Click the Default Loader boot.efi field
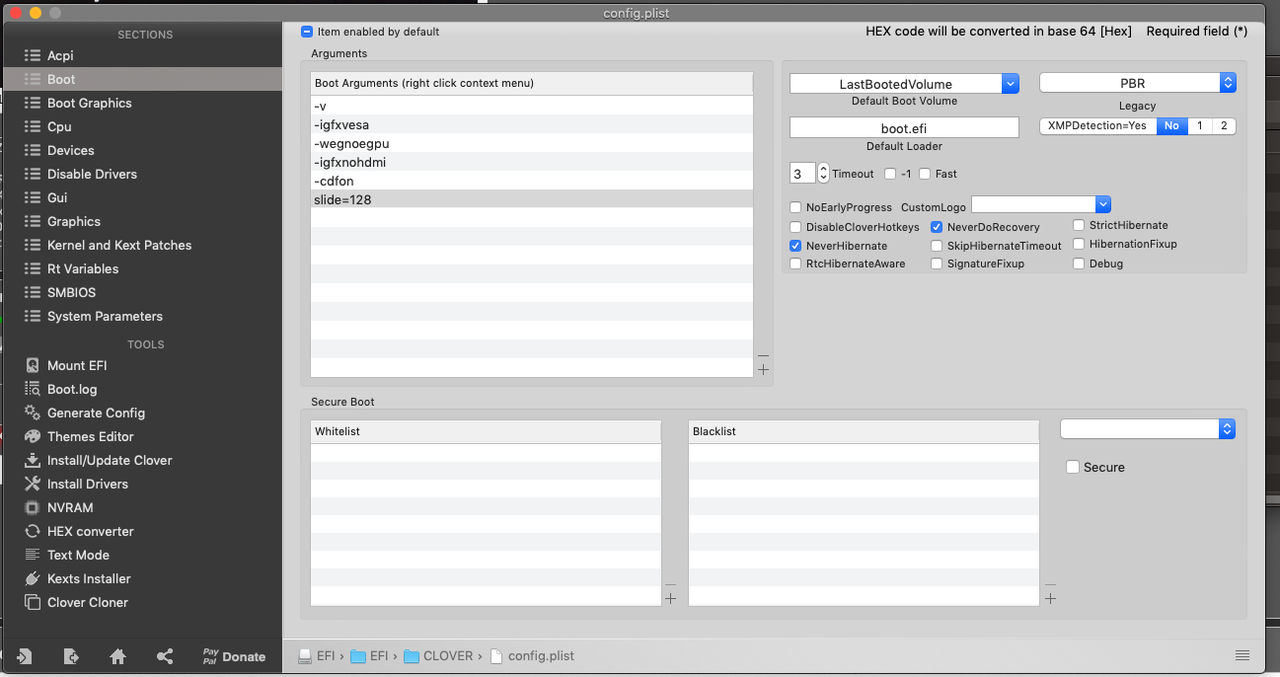Screen dimensions: 1280x677 click(x=904, y=128)
